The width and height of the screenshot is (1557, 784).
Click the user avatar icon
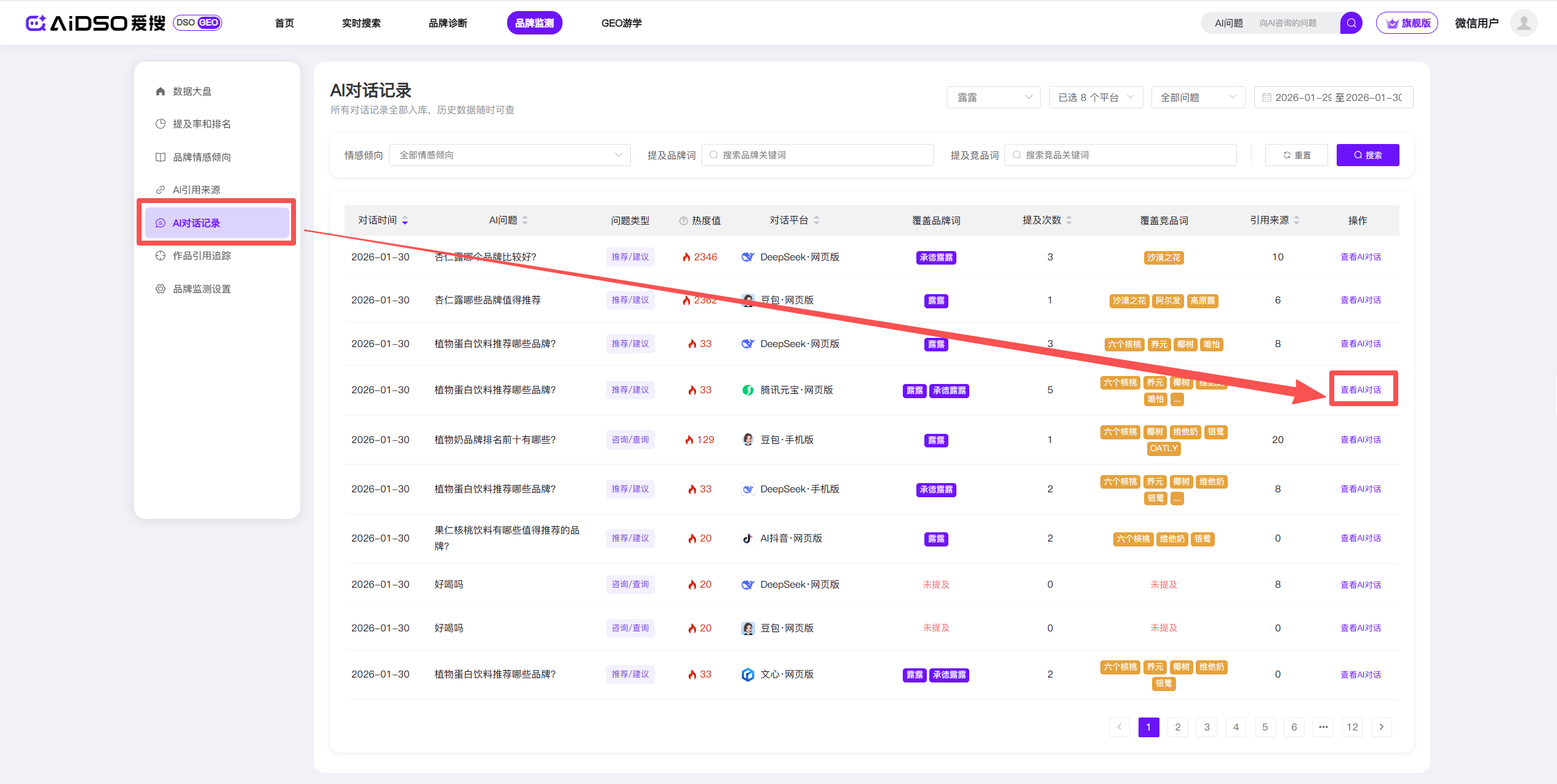(x=1523, y=23)
